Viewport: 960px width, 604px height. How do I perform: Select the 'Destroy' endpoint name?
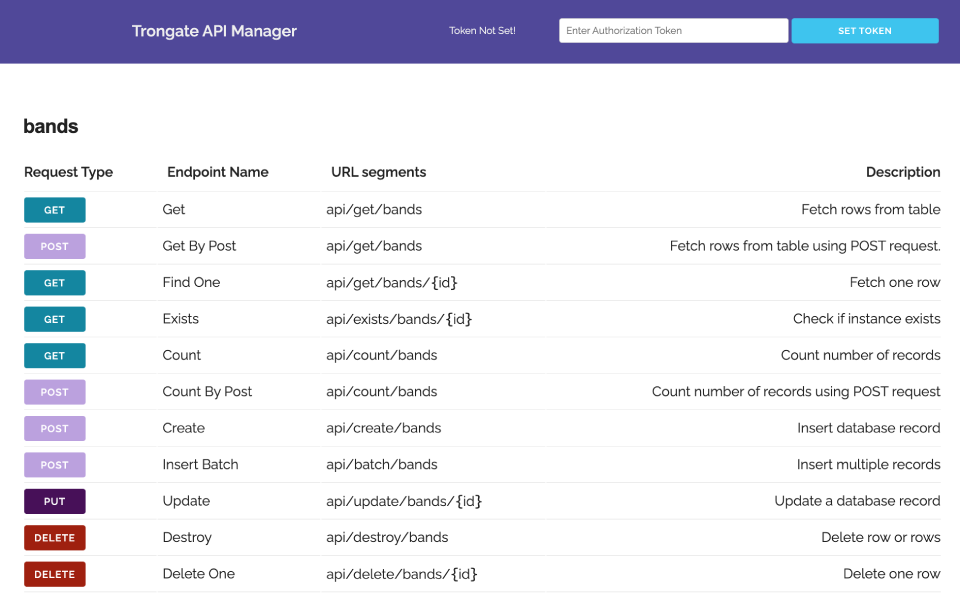pos(187,537)
